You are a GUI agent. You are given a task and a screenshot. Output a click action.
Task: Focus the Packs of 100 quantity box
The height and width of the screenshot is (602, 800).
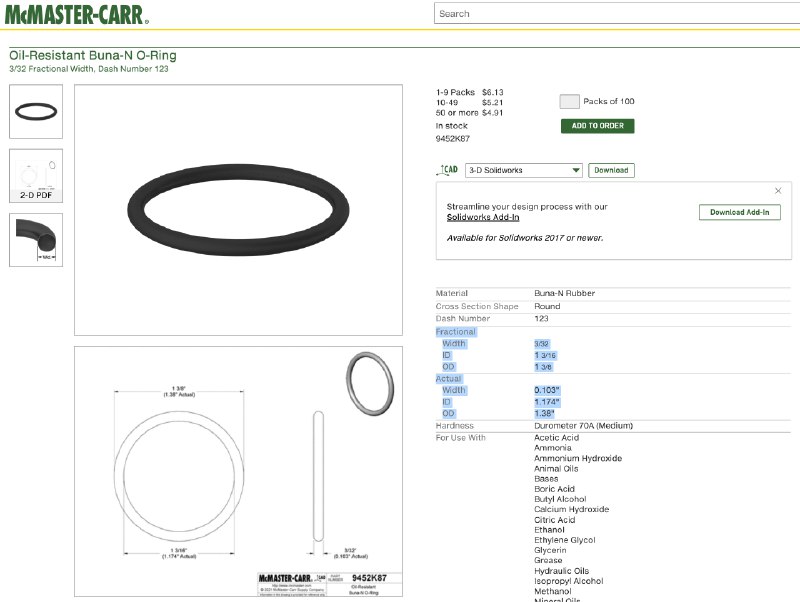click(x=569, y=101)
